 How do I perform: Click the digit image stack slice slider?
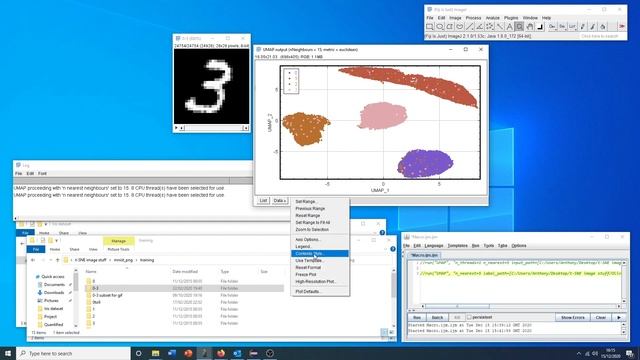click(214, 128)
